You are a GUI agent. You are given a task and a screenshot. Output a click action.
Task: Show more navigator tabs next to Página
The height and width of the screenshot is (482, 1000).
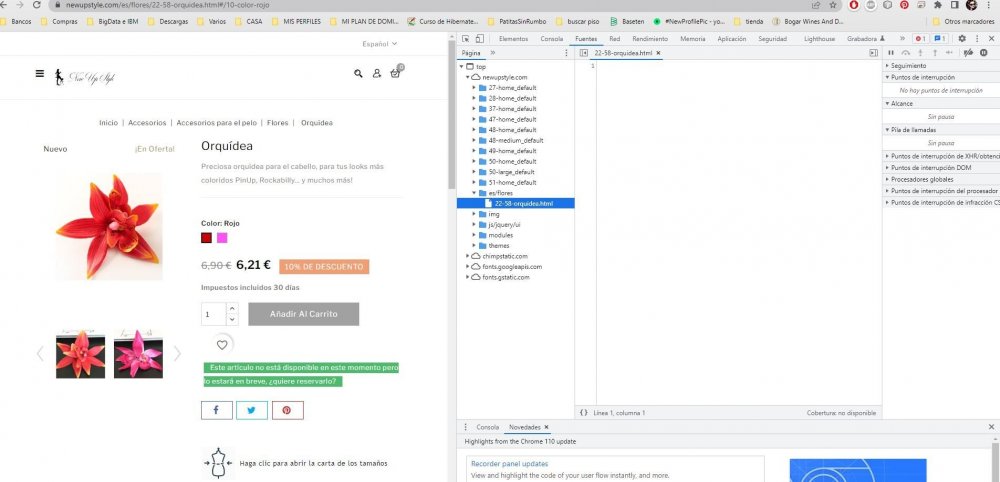493,53
